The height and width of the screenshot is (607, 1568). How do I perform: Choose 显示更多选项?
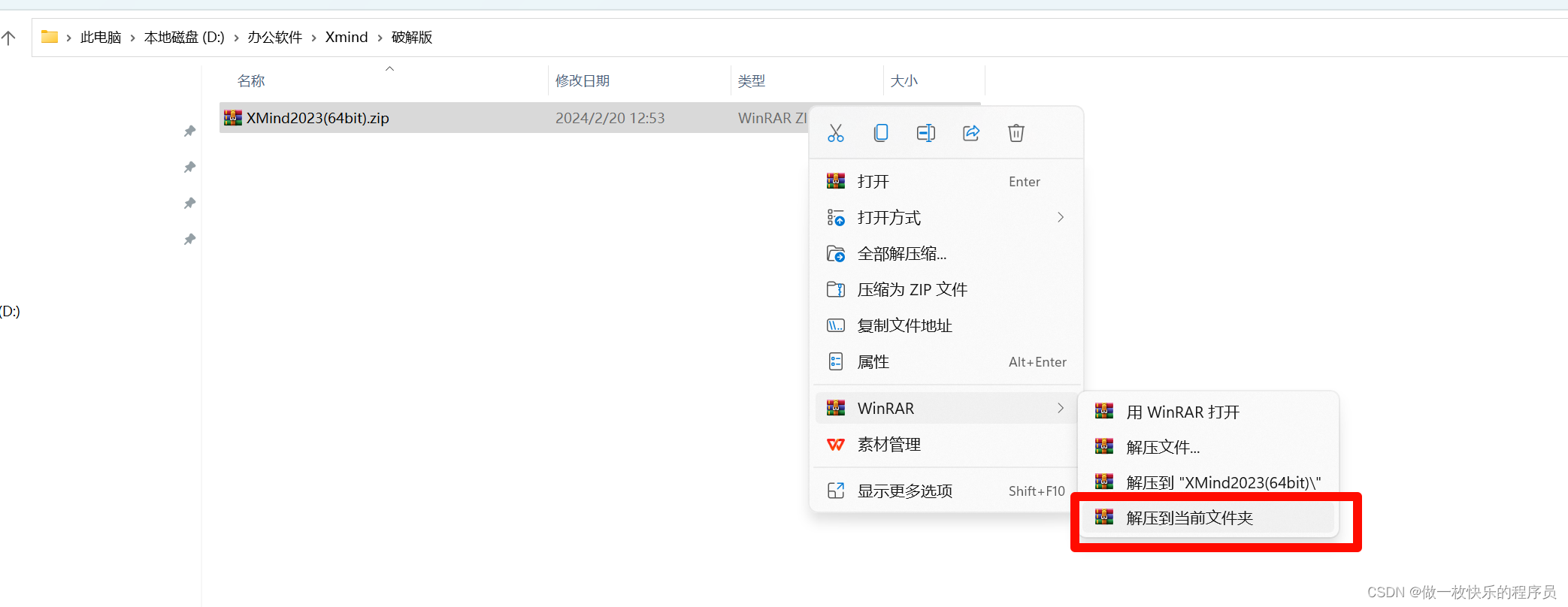[946, 491]
